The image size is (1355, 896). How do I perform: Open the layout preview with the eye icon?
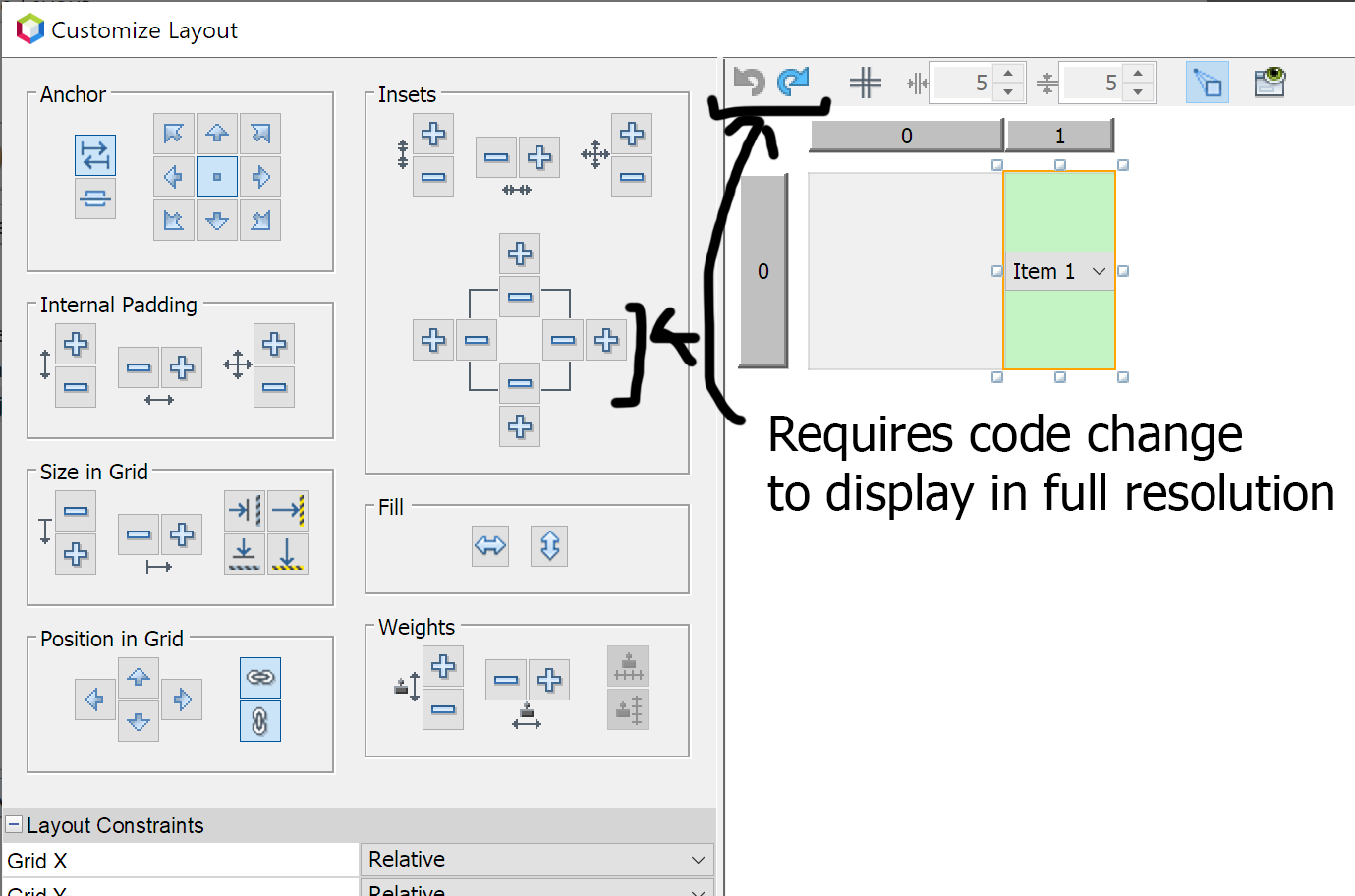pos(1269,82)
